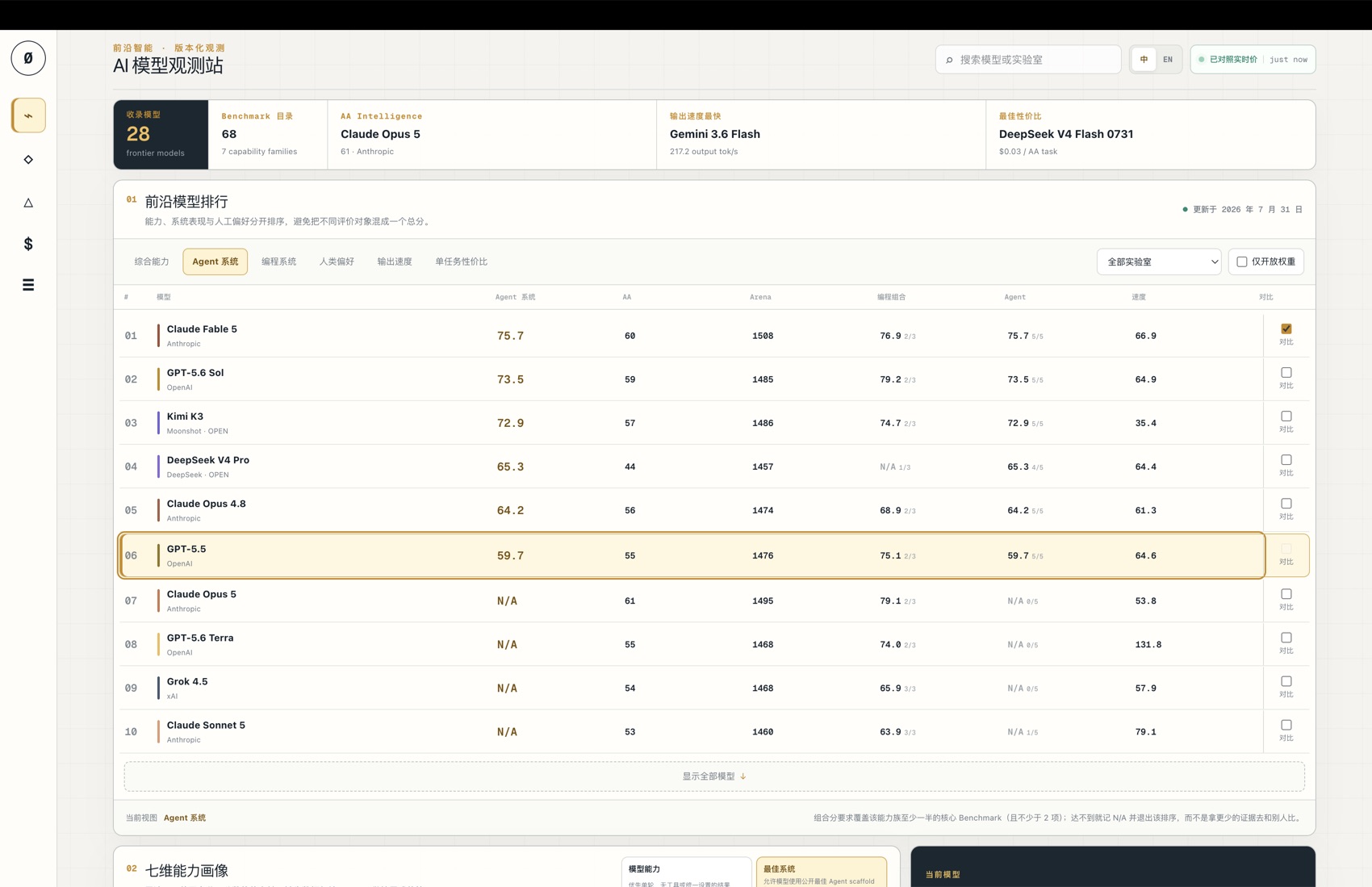Show the 输出速度 ranking tab
The width and height of the screenshot is (1372, 887).
(x=395, y=261)
